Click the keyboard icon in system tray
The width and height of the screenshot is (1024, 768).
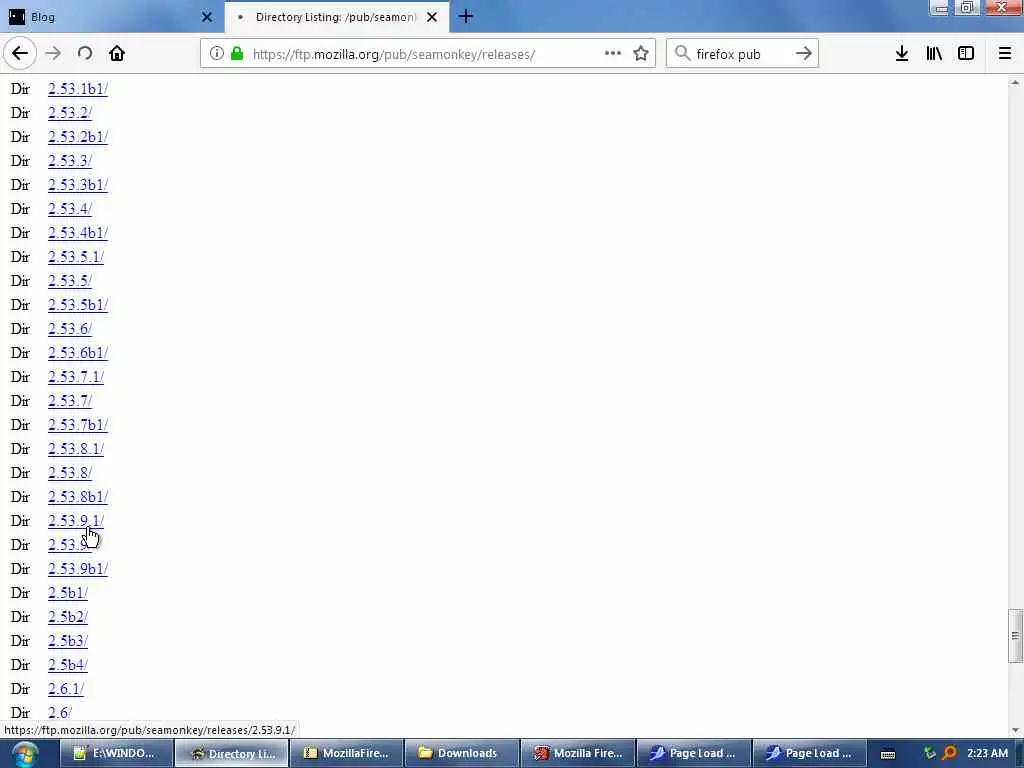coord(888,754)
